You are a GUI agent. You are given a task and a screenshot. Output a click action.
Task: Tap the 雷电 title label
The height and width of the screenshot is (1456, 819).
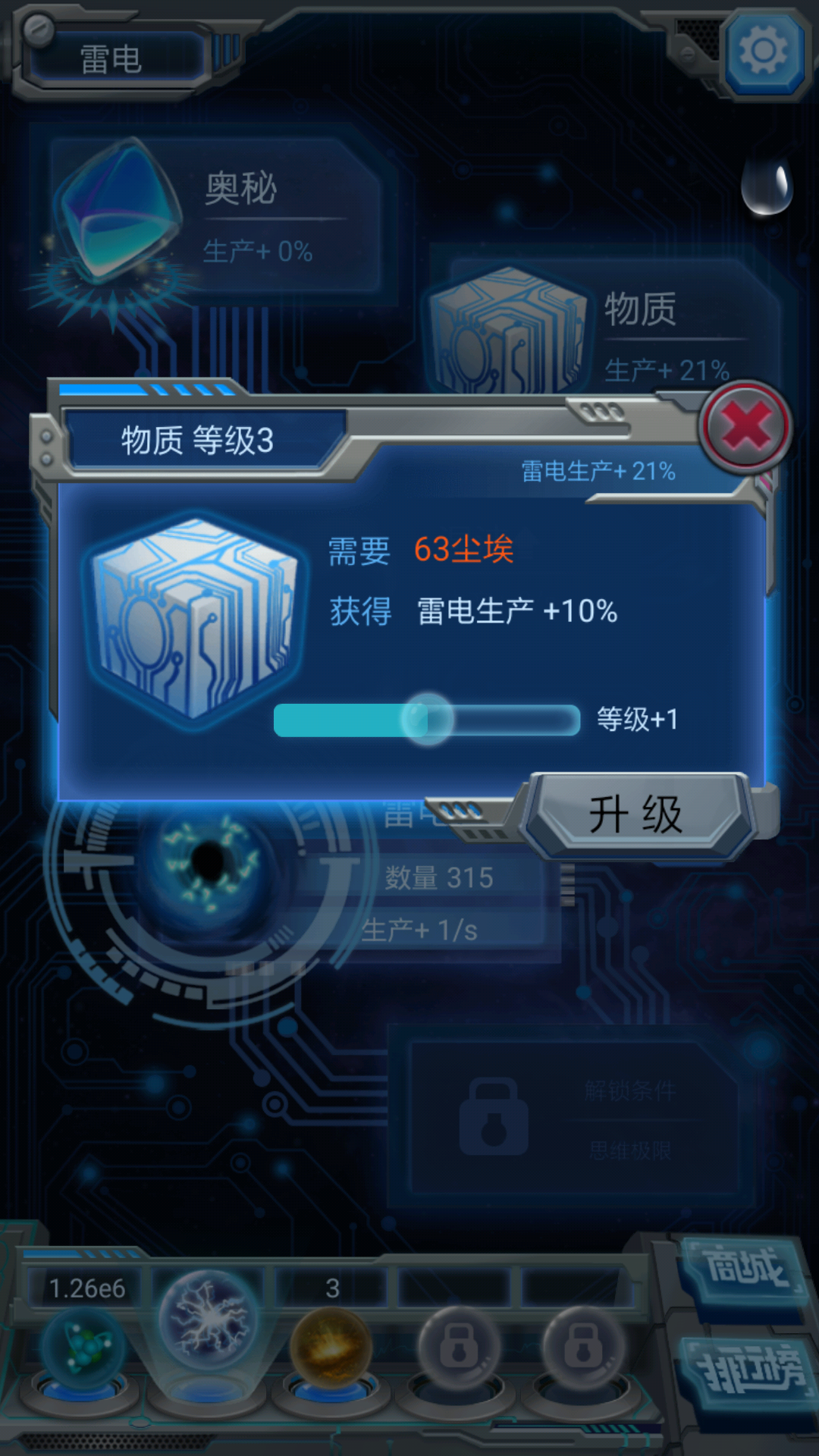pos(111,59)
